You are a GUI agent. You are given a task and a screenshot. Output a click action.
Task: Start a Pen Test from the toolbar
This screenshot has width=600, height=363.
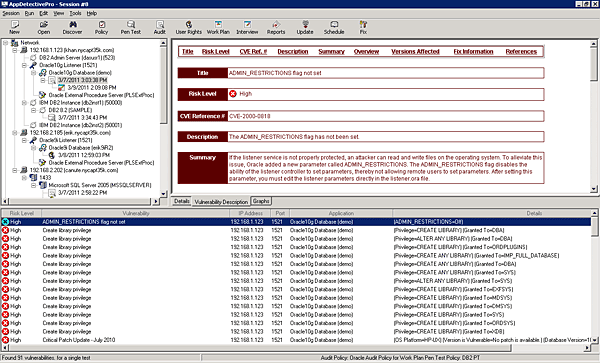point(131,24)
